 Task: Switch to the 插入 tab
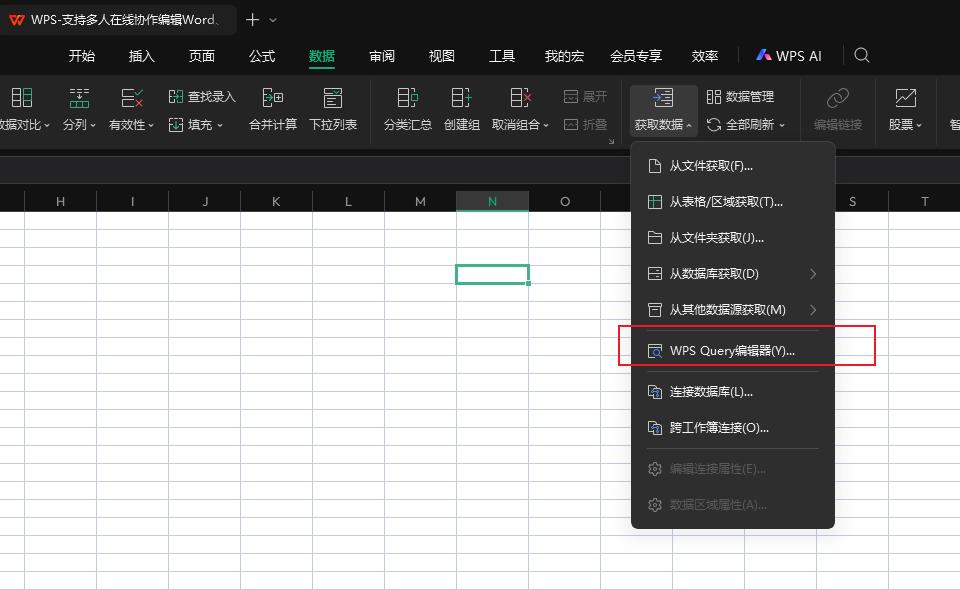pyautogui.click(x=141, y=56)
